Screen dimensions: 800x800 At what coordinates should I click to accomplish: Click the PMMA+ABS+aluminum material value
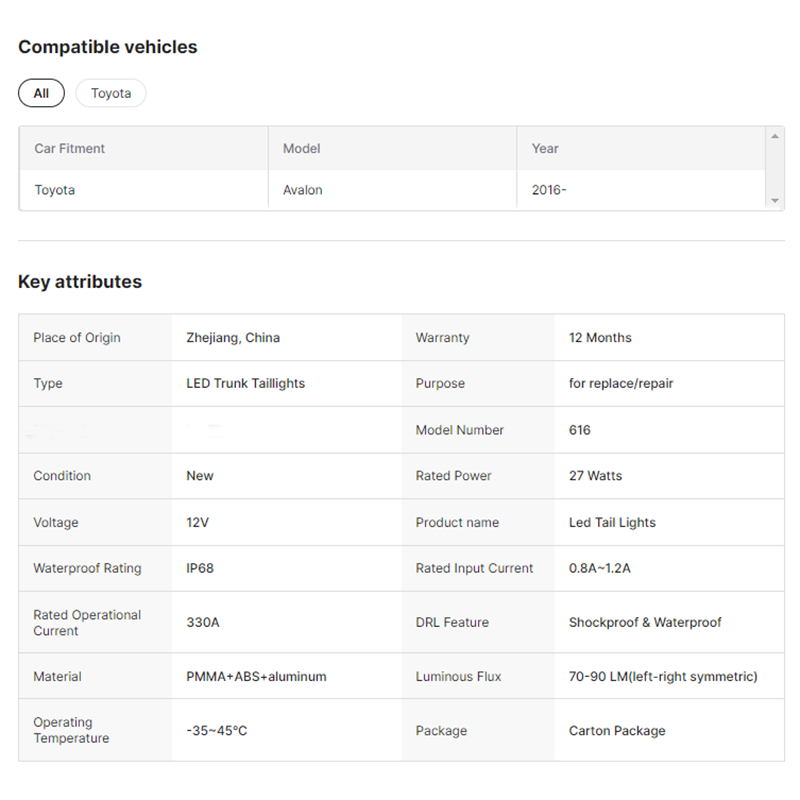[x=256, y=676]
